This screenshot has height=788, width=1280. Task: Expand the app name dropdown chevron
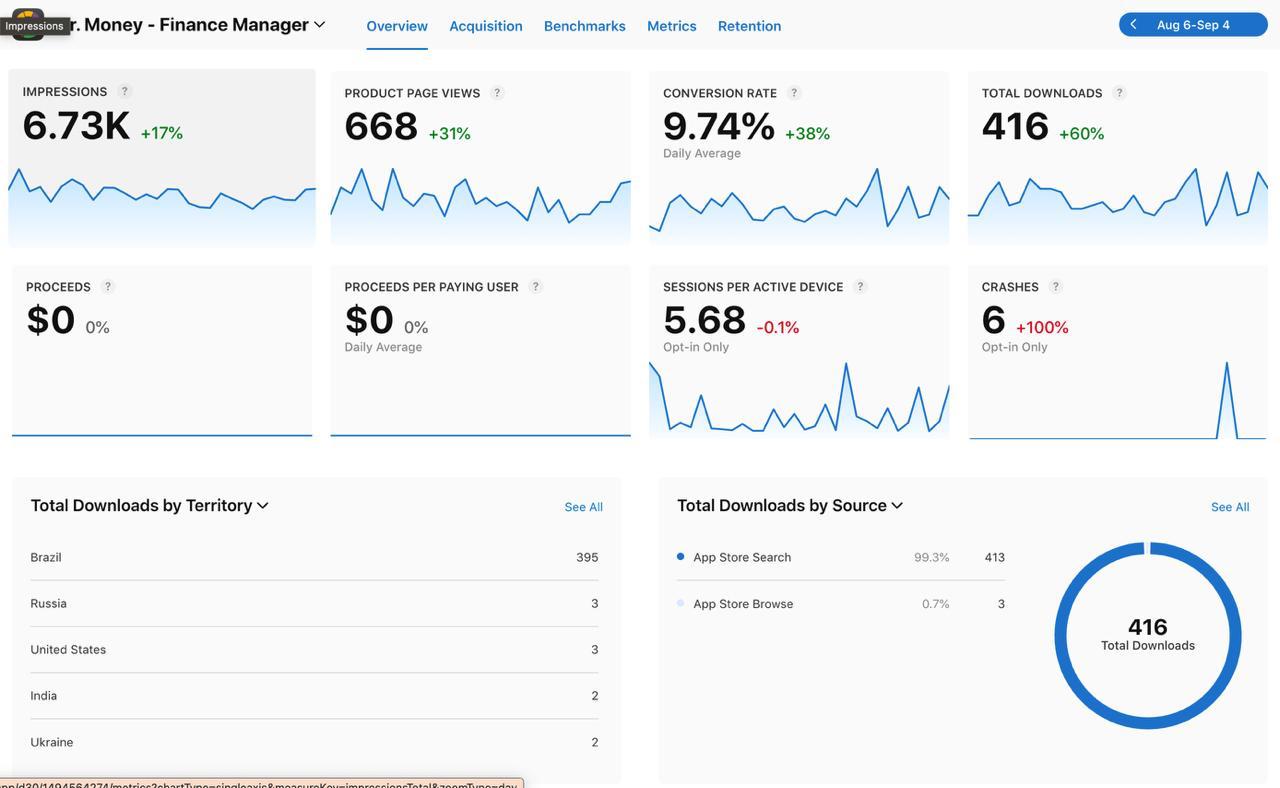[x=320, y=25]
